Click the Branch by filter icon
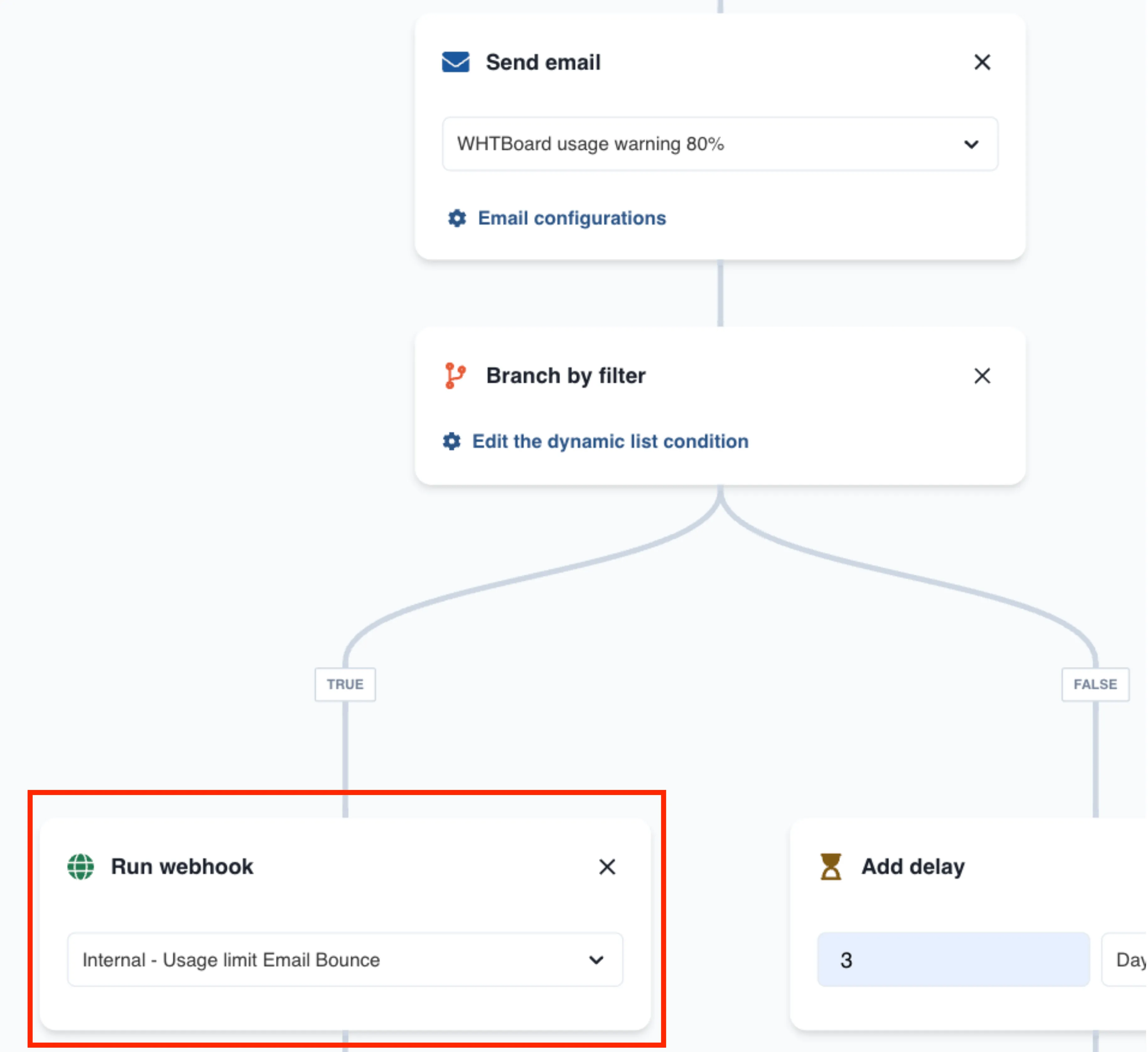 click(455, 376)
